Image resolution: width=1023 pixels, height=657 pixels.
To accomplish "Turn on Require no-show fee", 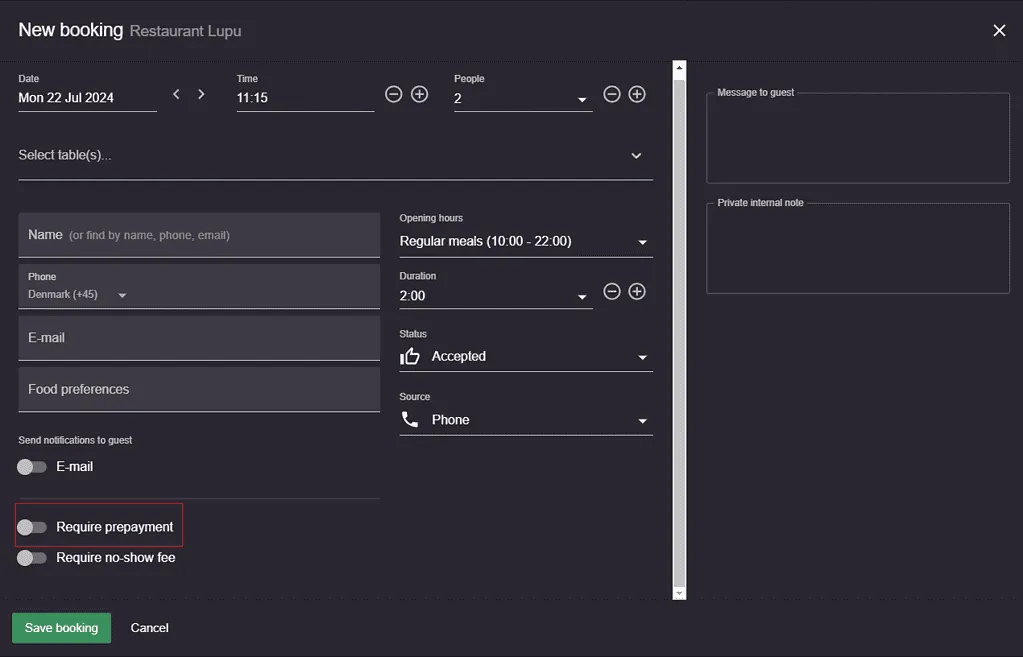I will [x=32, y=557].
